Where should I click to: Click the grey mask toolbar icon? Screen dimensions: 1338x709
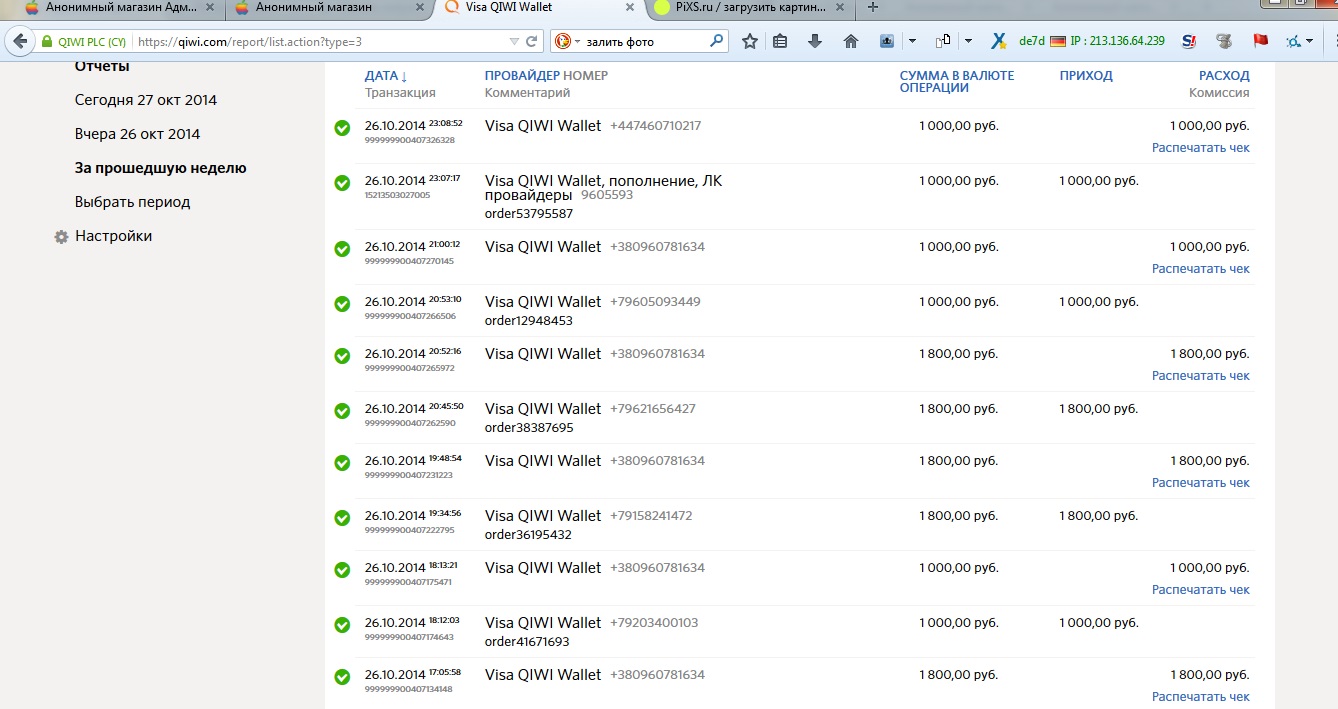1223,42
